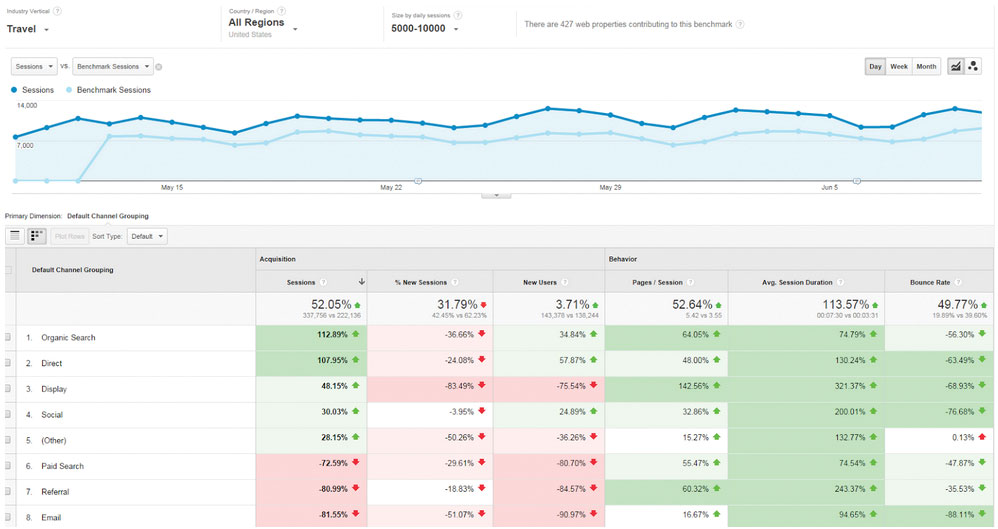This screenshot has height=529, width=998.
Task: Select the plain data table view icon
Action: pyautogui.click(x=15, y=236)
